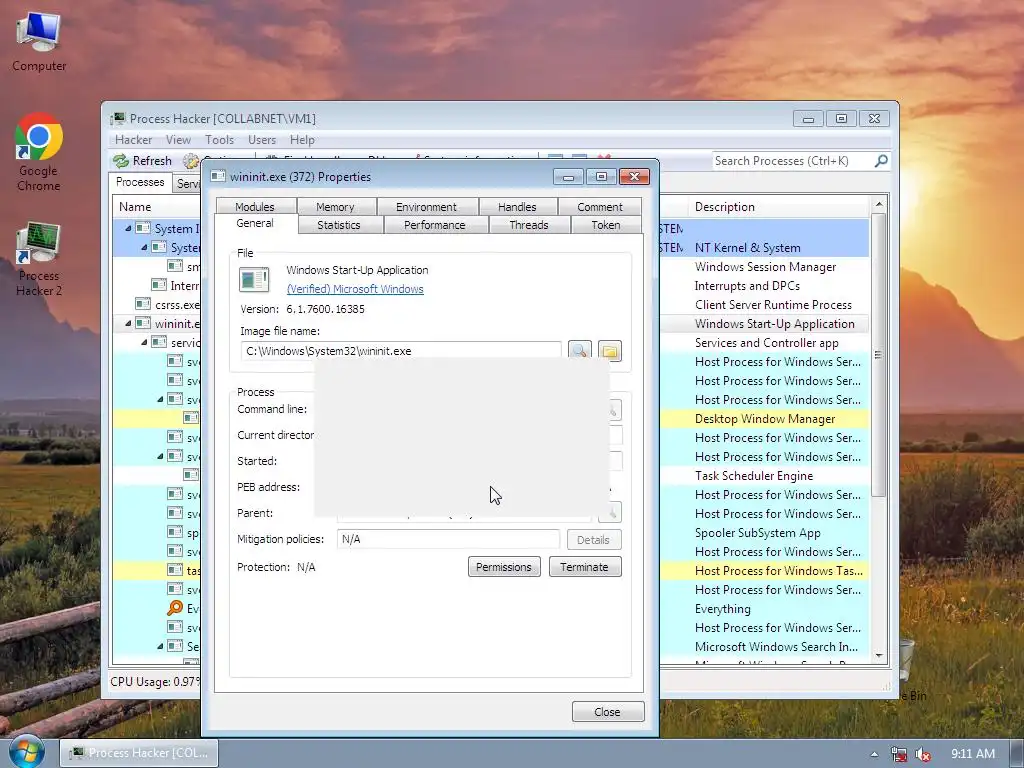The height and width of the screenshot is (768, 1024).
Task: Open the Computer desktop icon
Action: [x=39, y=40]
